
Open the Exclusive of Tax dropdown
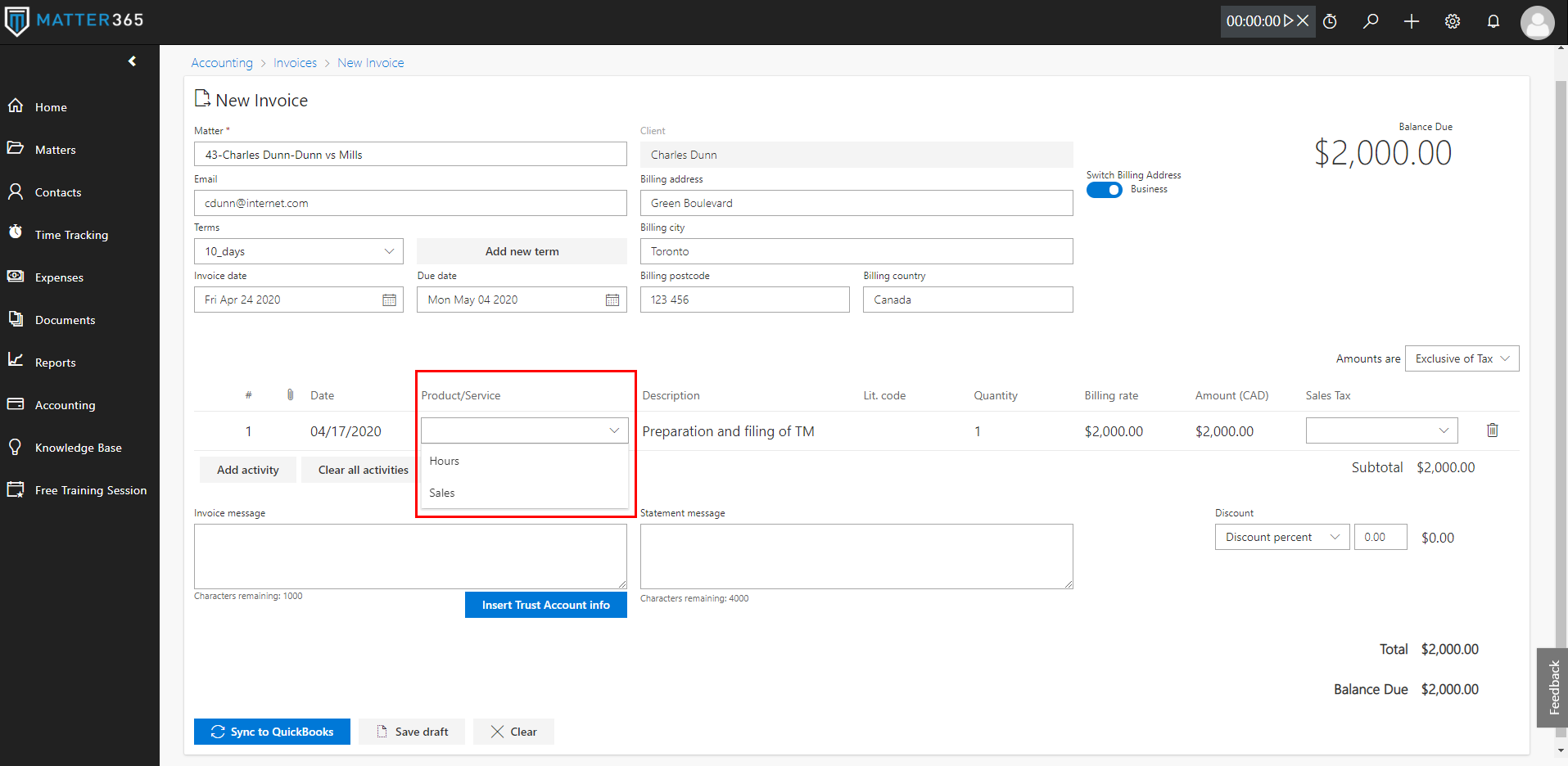point(1462,358)
